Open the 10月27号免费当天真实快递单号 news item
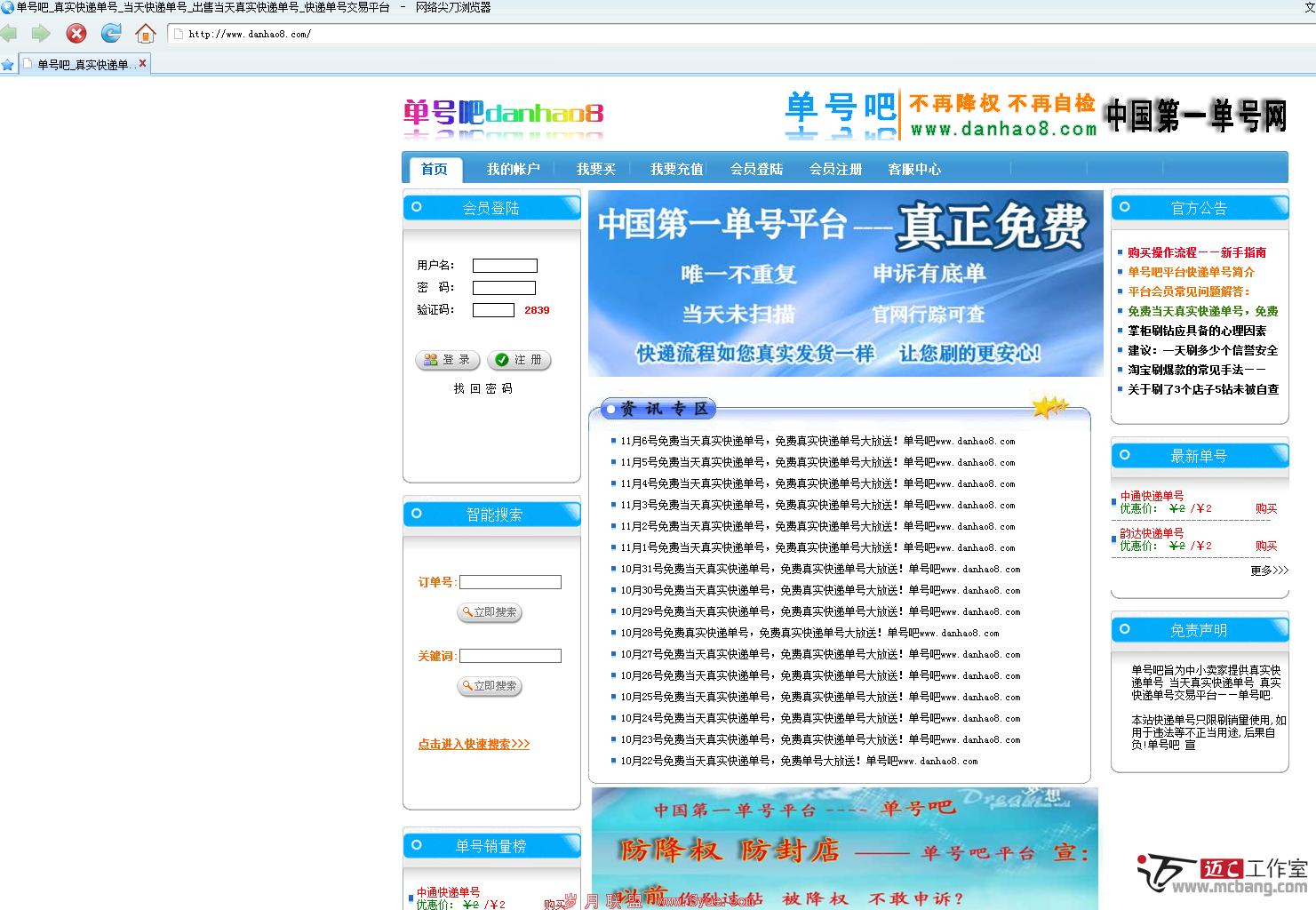The image size is (1316, 910). (x=820, y=654)
